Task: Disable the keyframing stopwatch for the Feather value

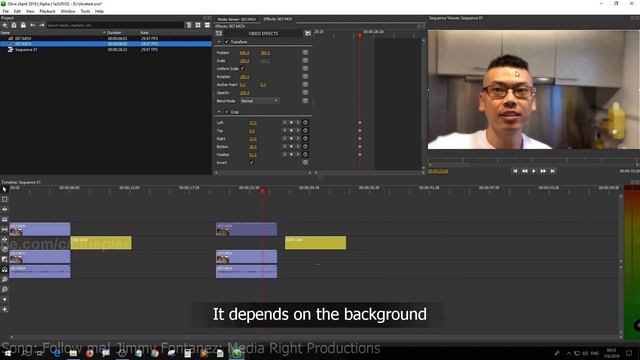Action: (x=305, y=154)
